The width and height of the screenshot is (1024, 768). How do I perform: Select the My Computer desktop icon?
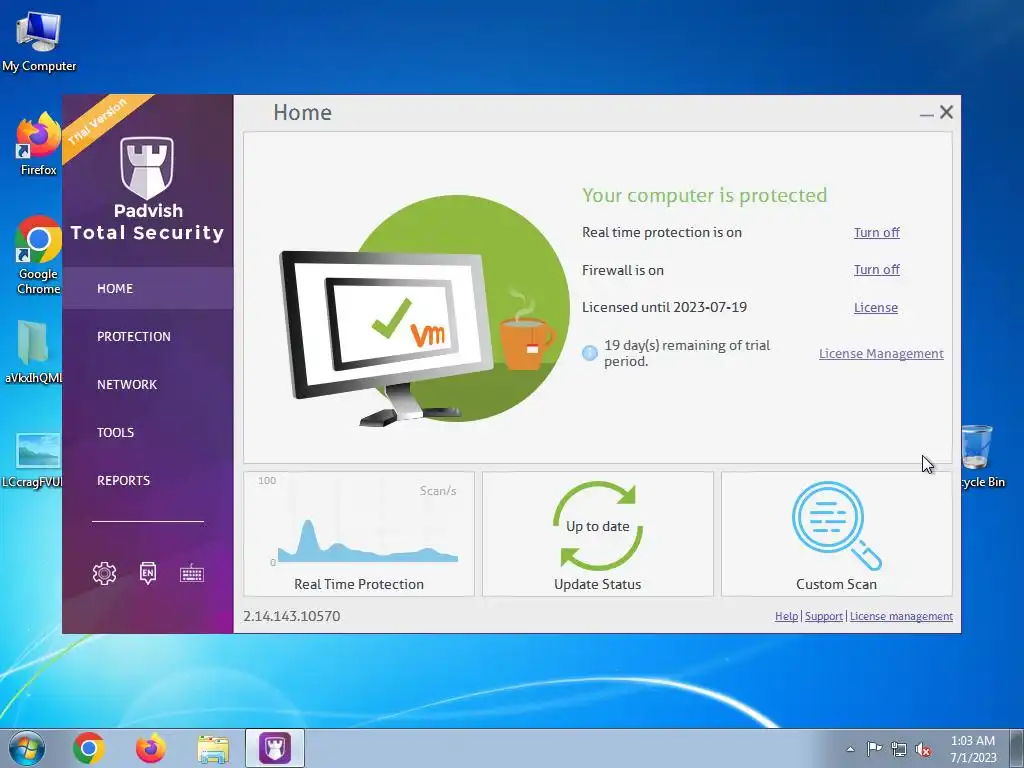point(39,42)
